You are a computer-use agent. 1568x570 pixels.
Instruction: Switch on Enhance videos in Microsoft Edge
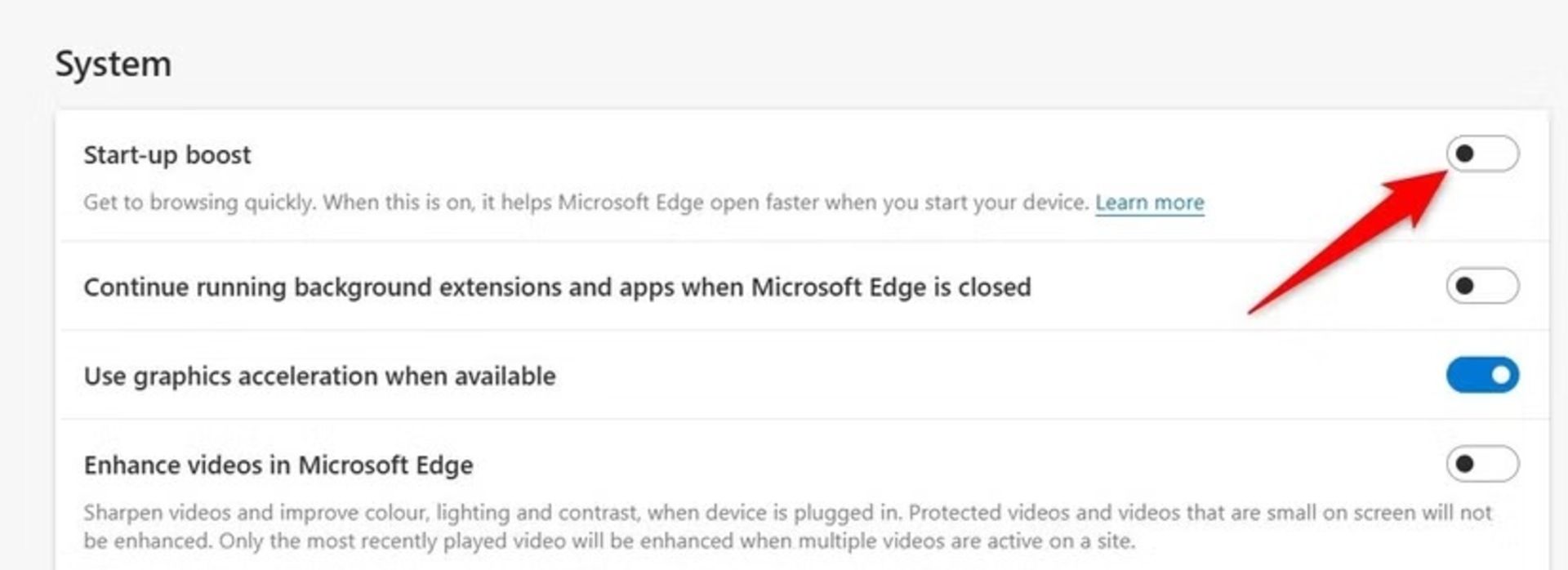point(1482,464)
